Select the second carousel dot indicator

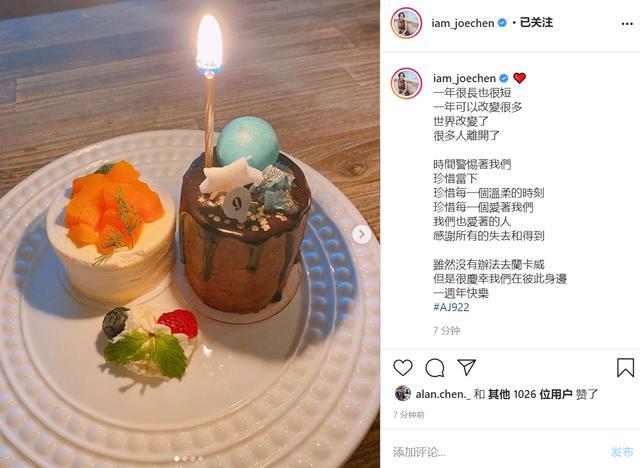[x=184, y=459]
